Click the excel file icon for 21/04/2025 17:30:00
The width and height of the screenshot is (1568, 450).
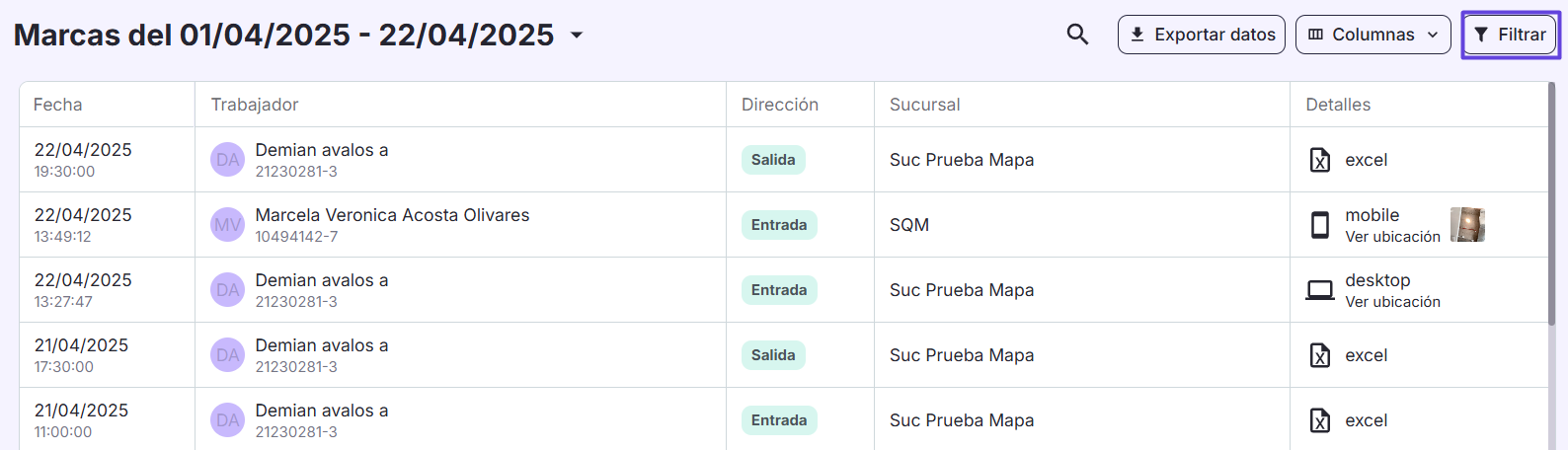1320,355
